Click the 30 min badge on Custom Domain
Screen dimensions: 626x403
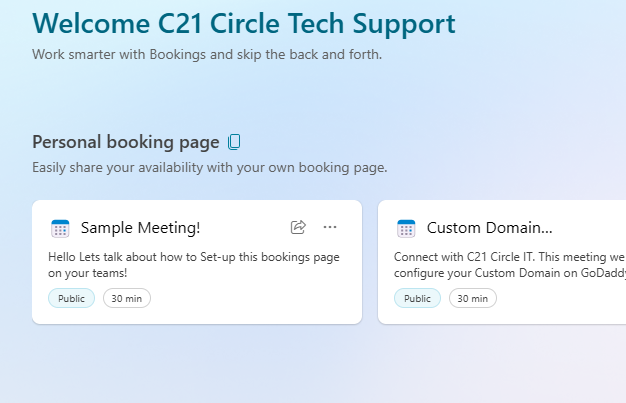coord(472,298)
